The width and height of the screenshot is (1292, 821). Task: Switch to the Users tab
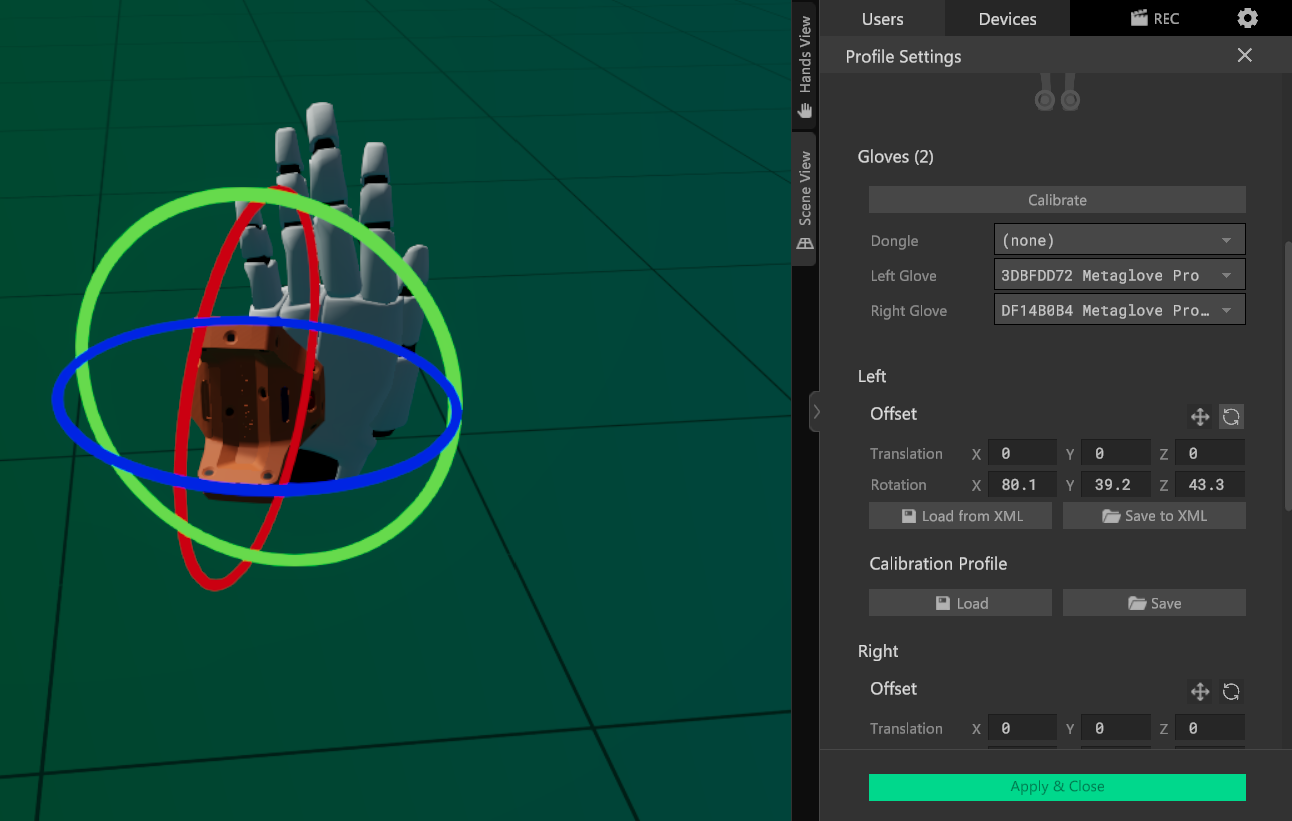tap(882, 19)
